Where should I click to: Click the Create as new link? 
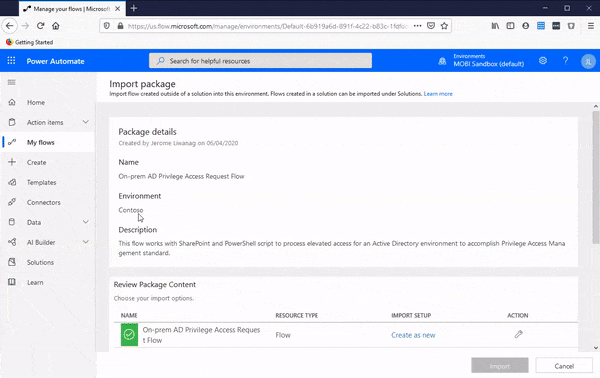point(413,335)
